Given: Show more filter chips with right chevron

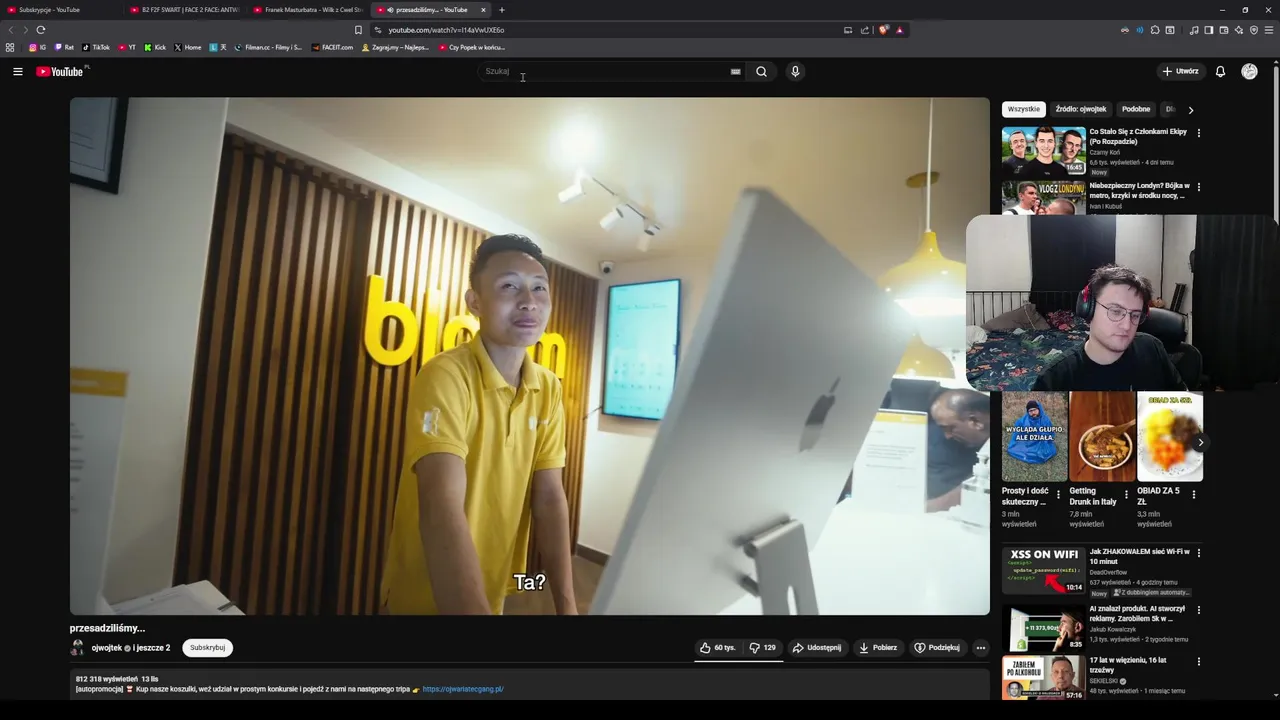Looking at the screenshot, I should [1190, 110].
